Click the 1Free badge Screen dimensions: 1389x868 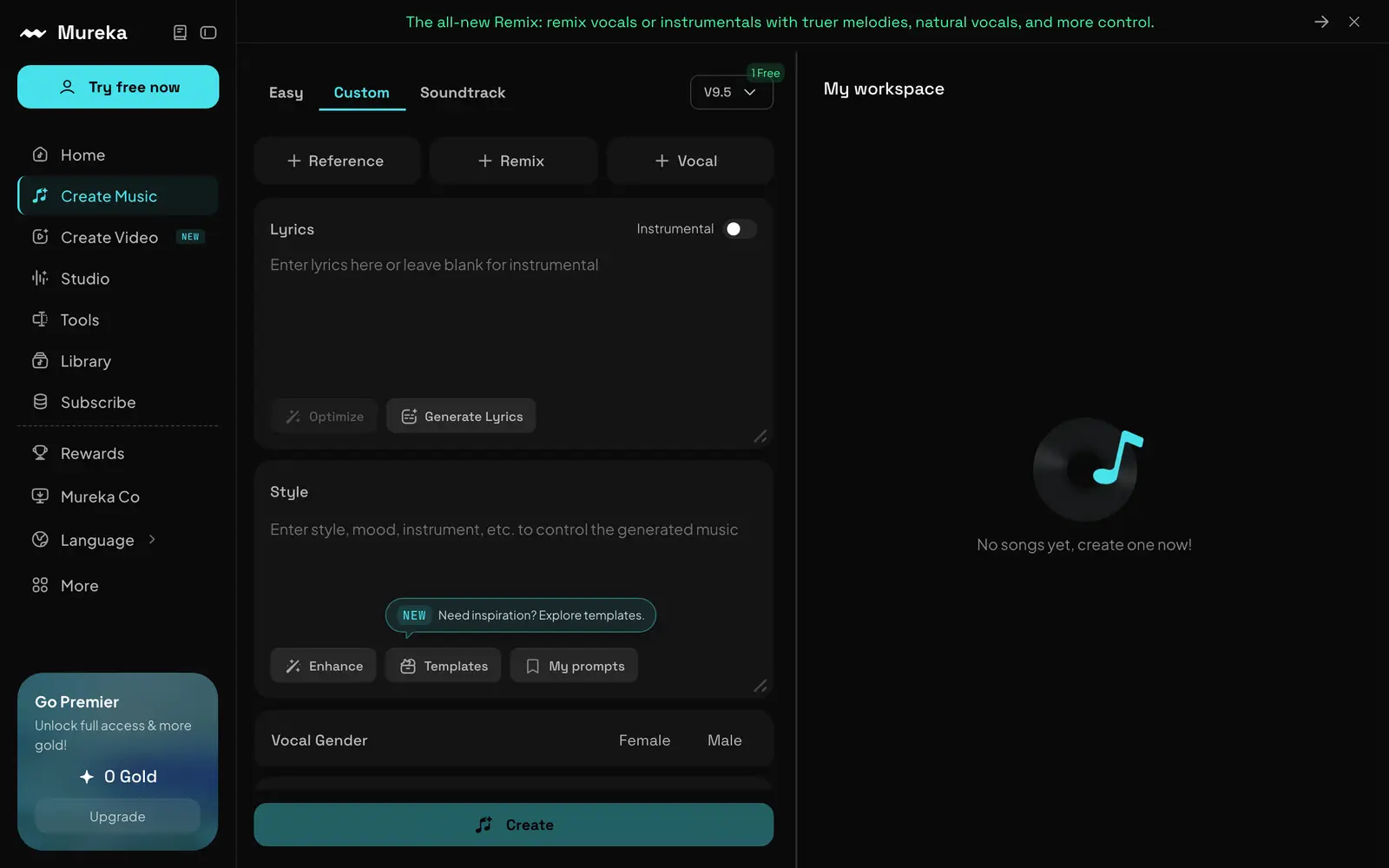765,73
